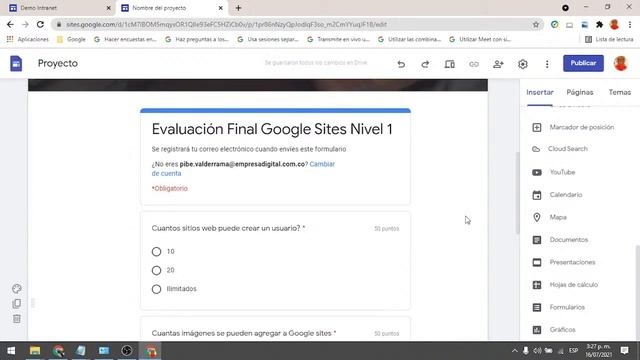Screen dimensions: 640x360
Task: Insert Presentaciones element
Action: click(x=563, y=262)
